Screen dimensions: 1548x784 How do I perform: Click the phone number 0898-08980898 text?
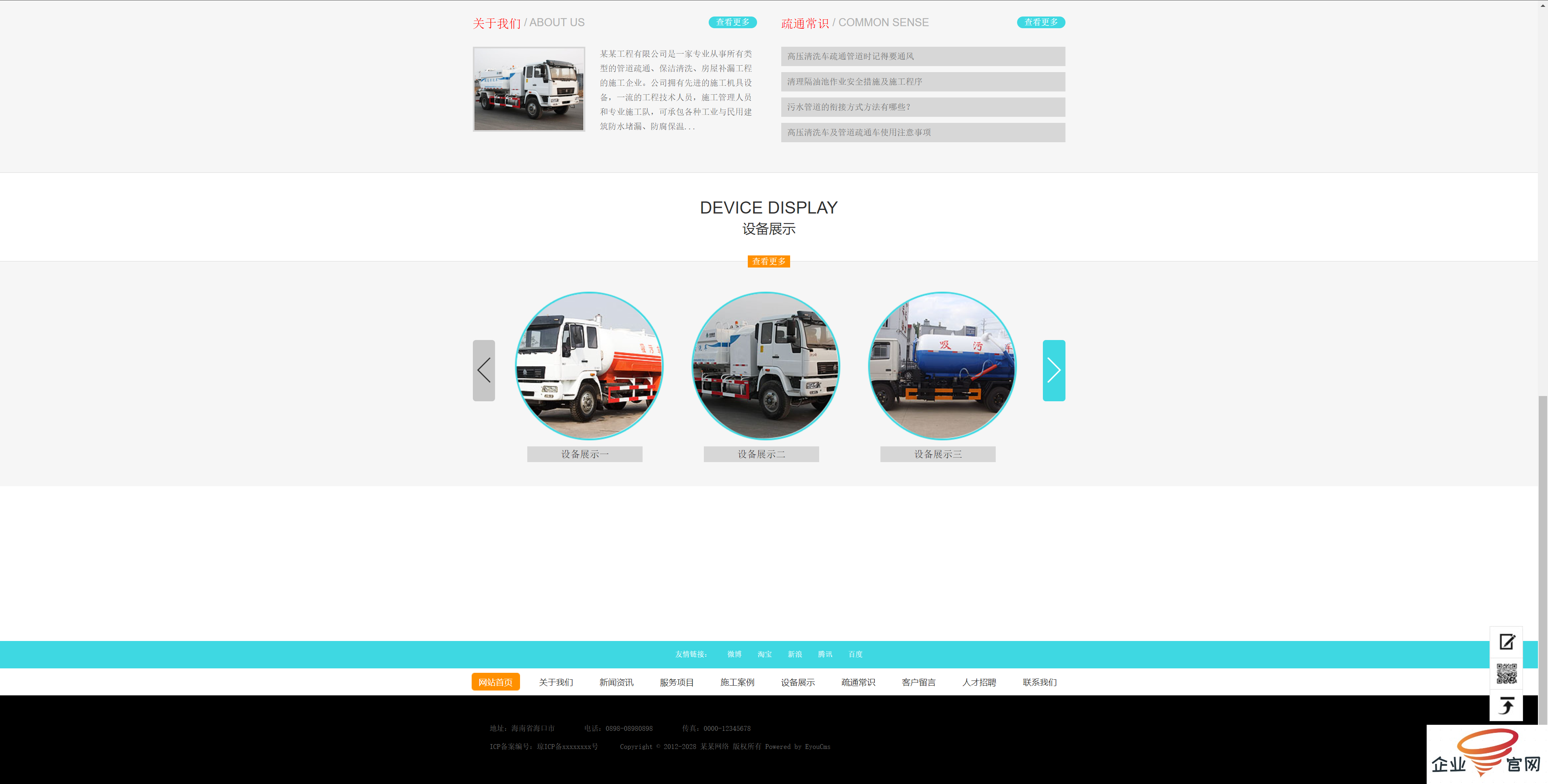coord(628,729)
